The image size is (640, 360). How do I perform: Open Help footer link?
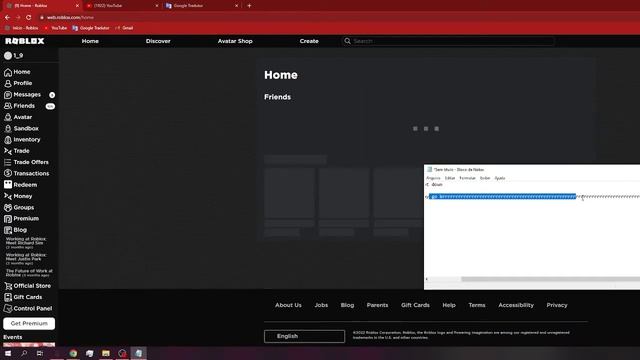pyautogui.click(x=449, y=305)
